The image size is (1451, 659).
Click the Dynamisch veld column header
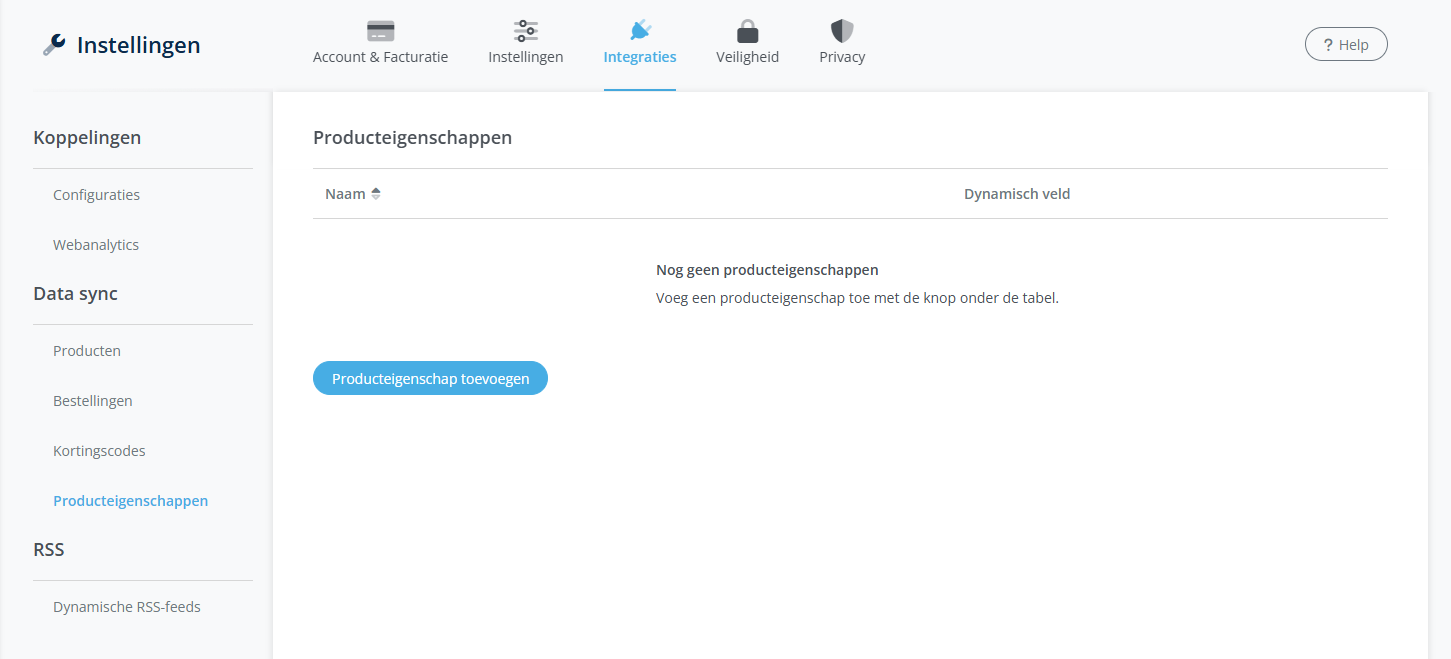(x=1016, y=193)
